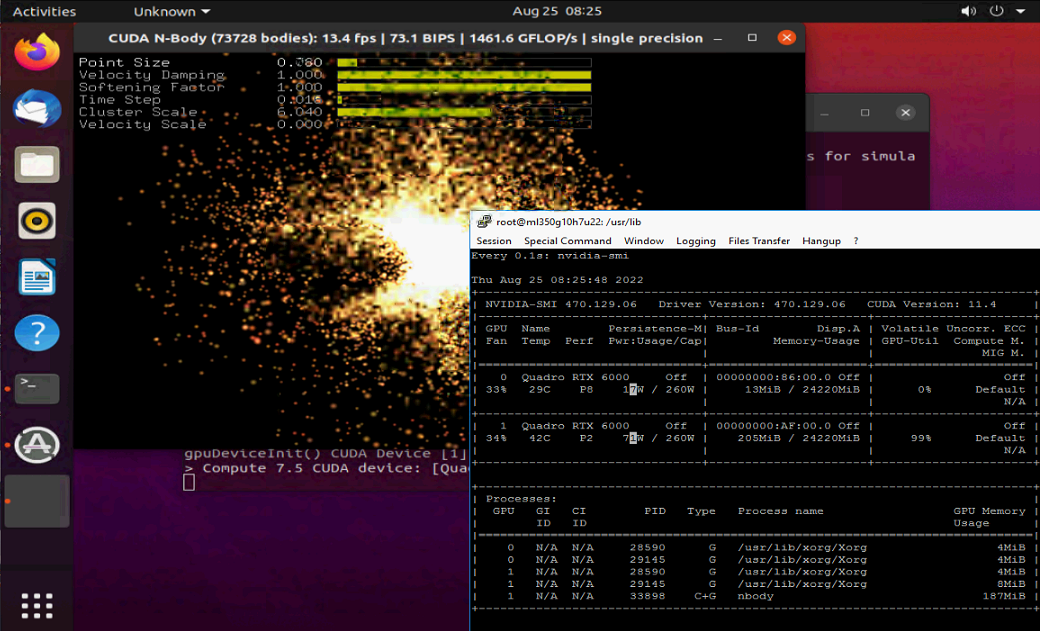Click the power icon in the top bar

click(996, 11)
